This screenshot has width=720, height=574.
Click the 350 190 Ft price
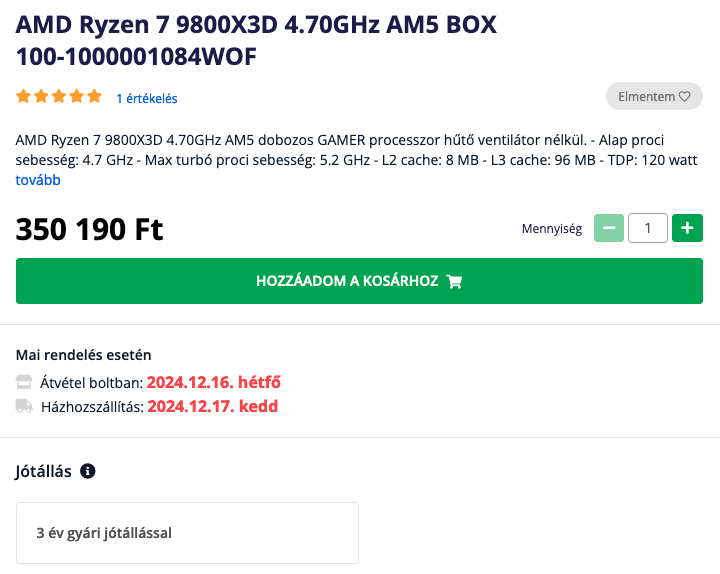click(x=90, y=229)
